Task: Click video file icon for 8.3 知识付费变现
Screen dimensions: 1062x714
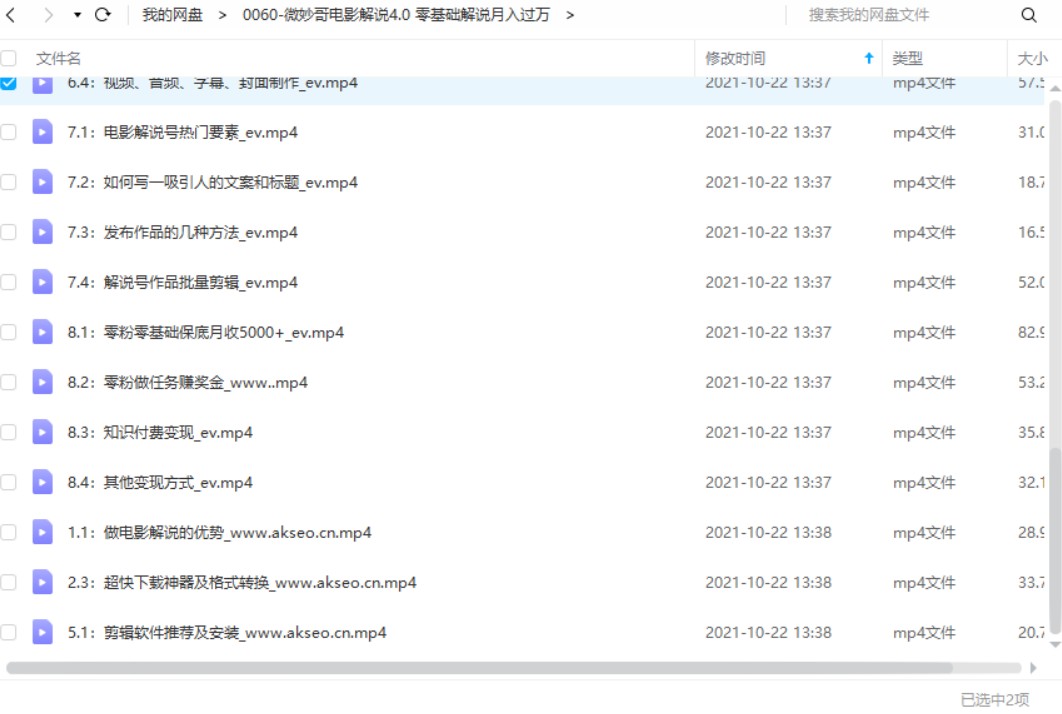Action: (42, 432)
